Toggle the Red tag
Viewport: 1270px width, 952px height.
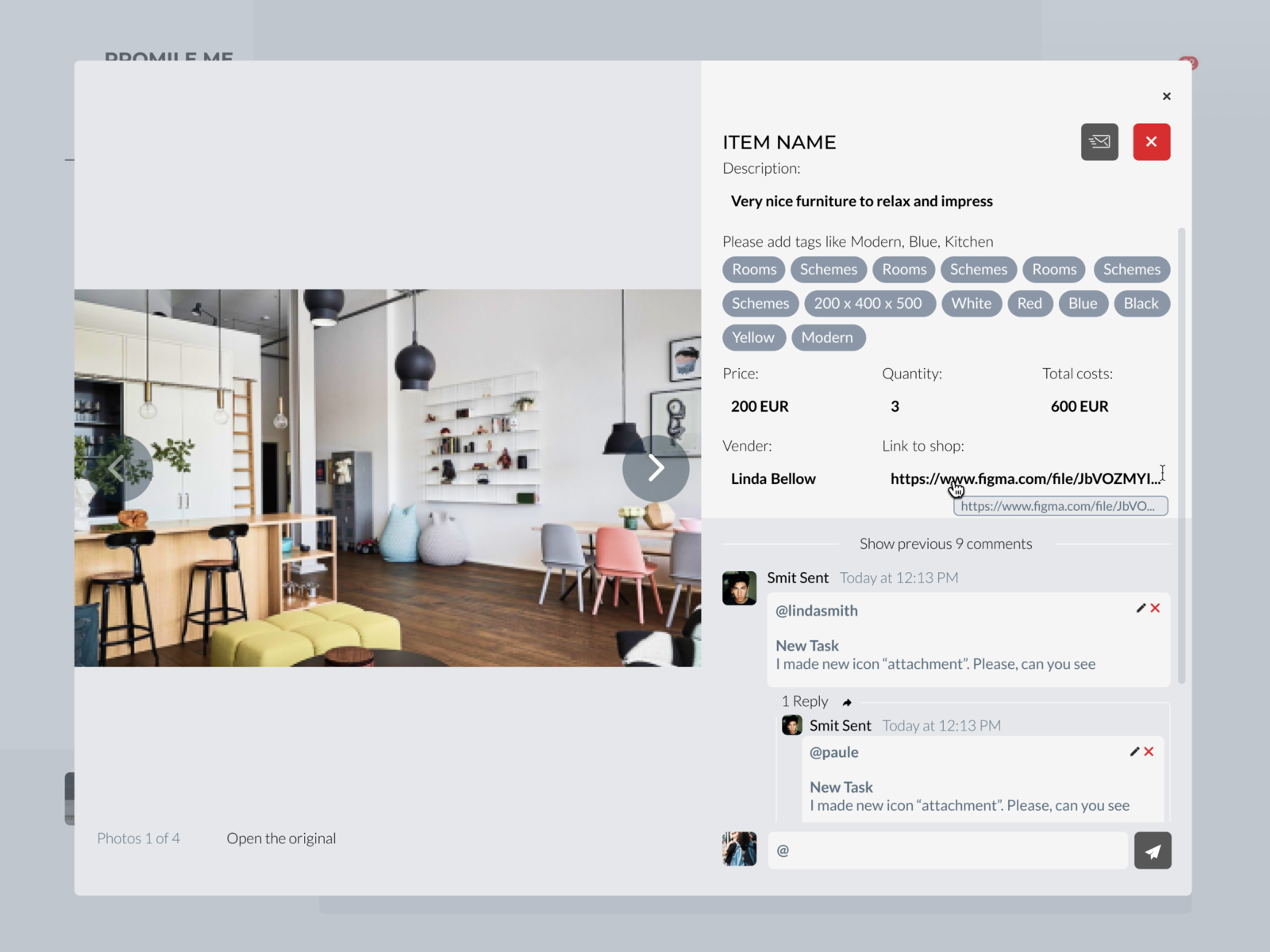[x=1029, y=303]
